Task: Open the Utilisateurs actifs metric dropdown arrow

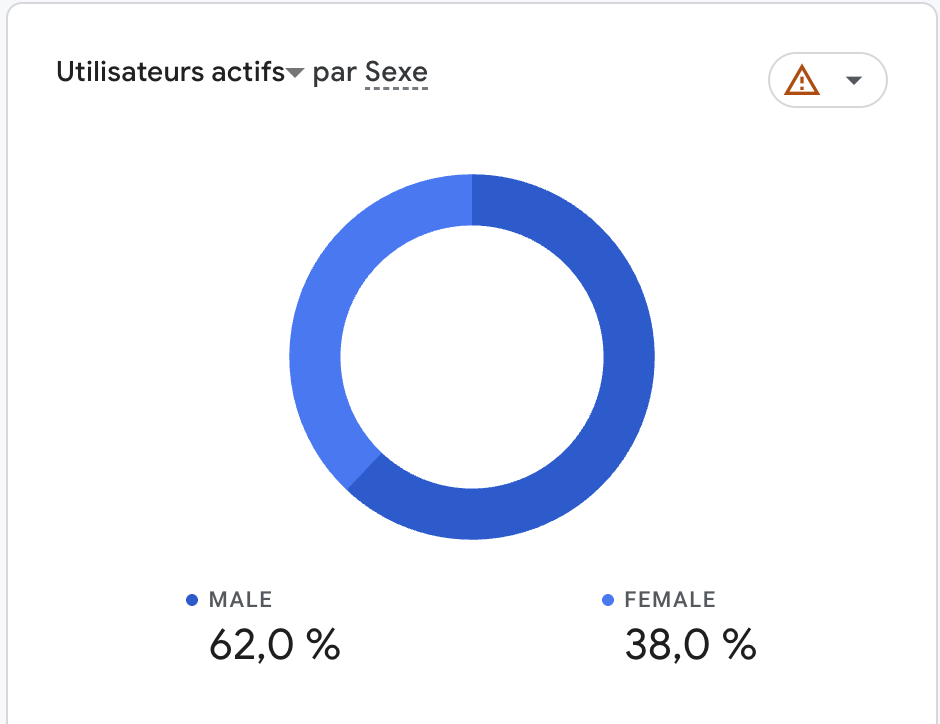Action: click(295, 73)
